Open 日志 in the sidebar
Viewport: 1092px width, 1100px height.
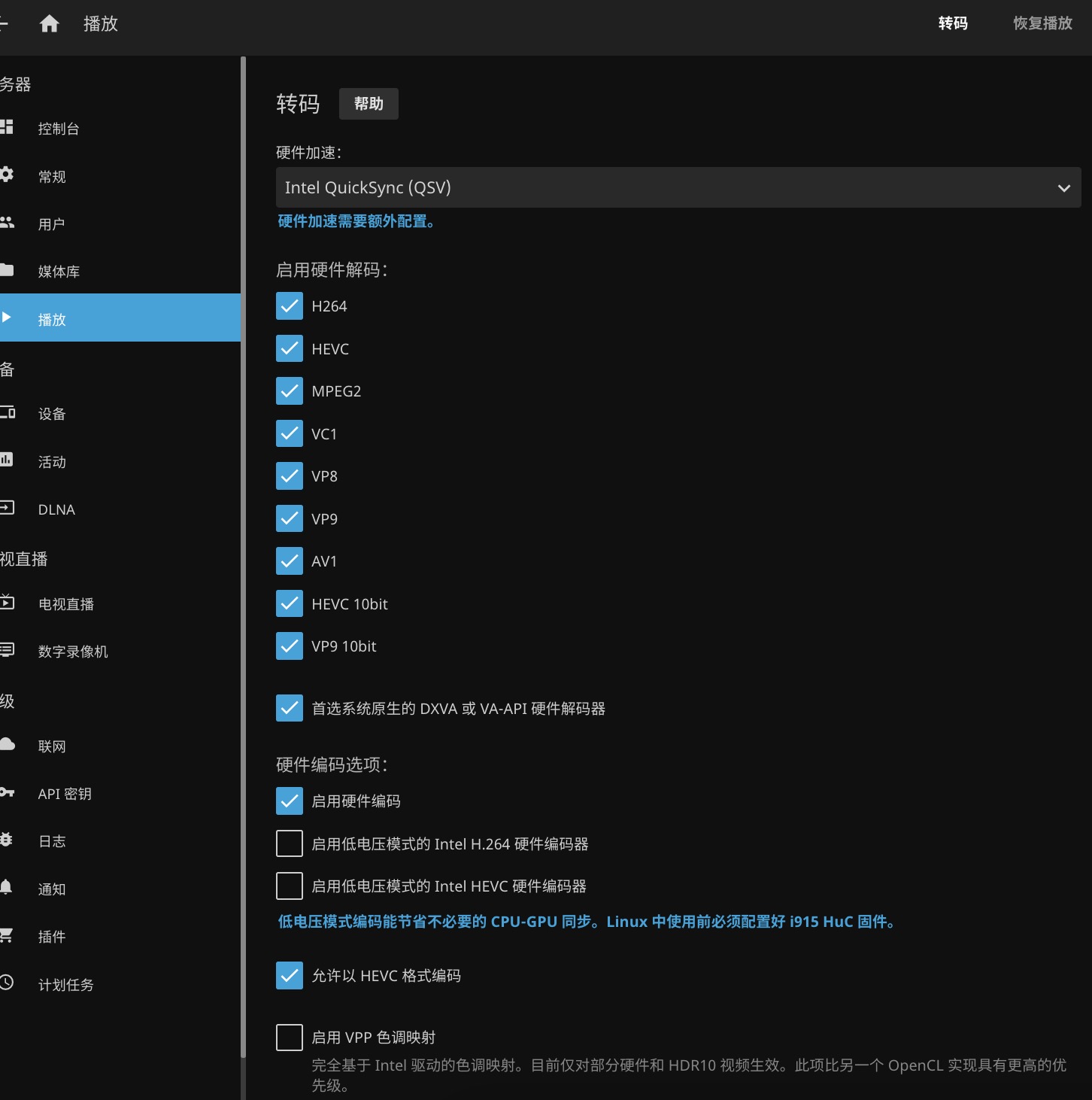(x=120, y=841)
